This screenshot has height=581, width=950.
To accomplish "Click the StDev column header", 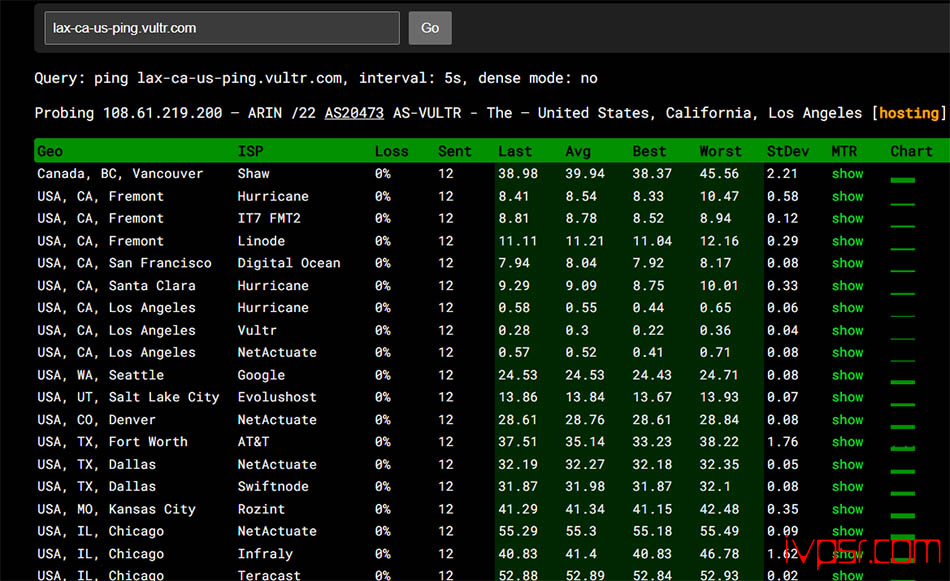I will [x=786, y=151].
